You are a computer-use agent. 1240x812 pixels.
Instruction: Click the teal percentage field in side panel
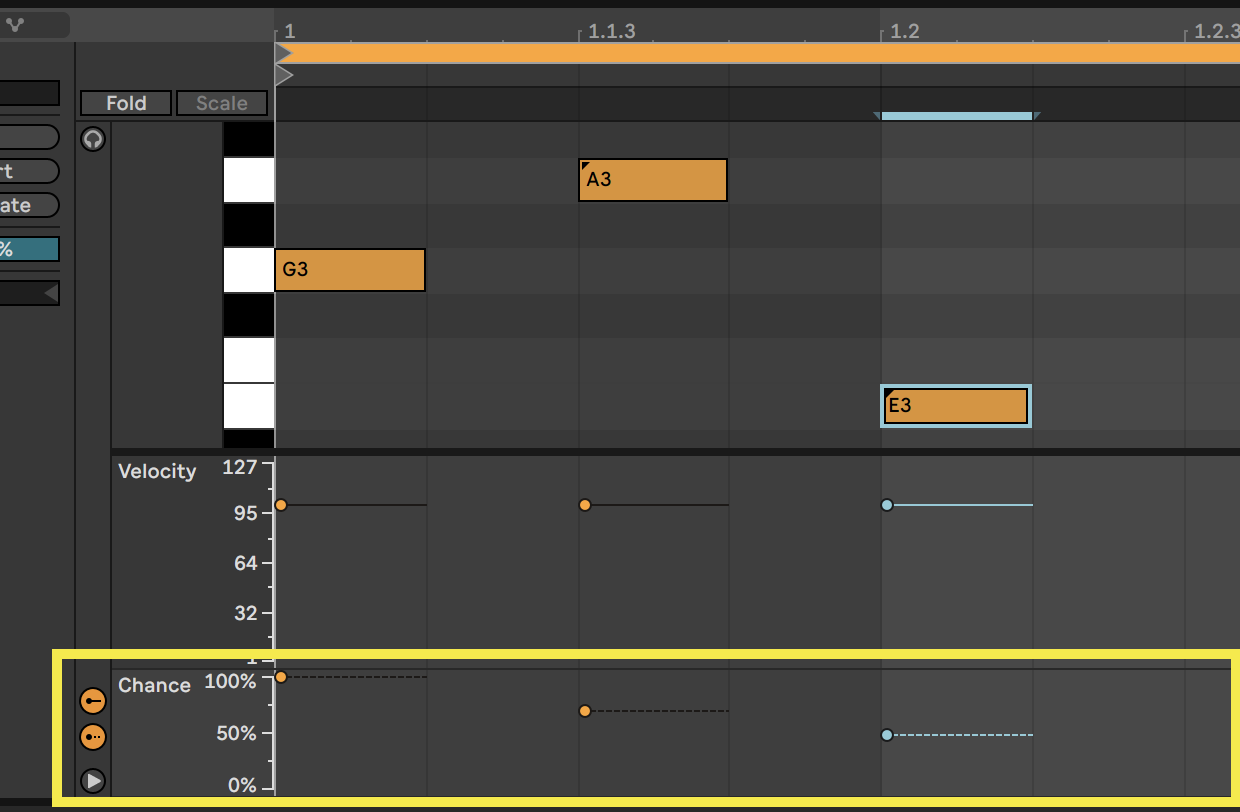(x=30, y=249)
